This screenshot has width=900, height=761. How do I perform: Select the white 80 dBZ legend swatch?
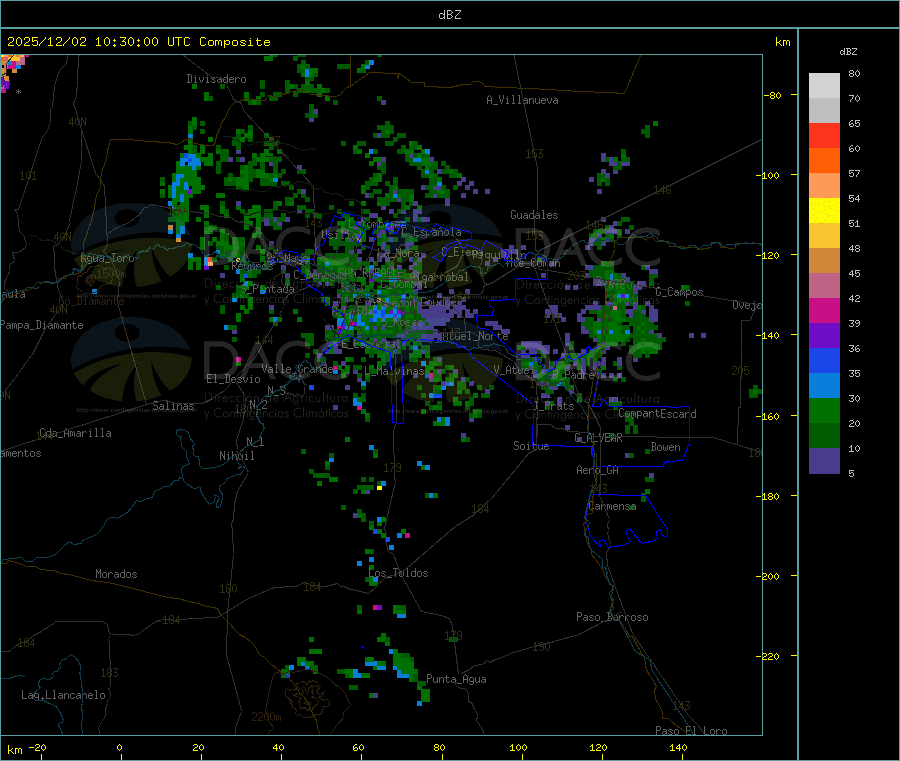(824, 86)
